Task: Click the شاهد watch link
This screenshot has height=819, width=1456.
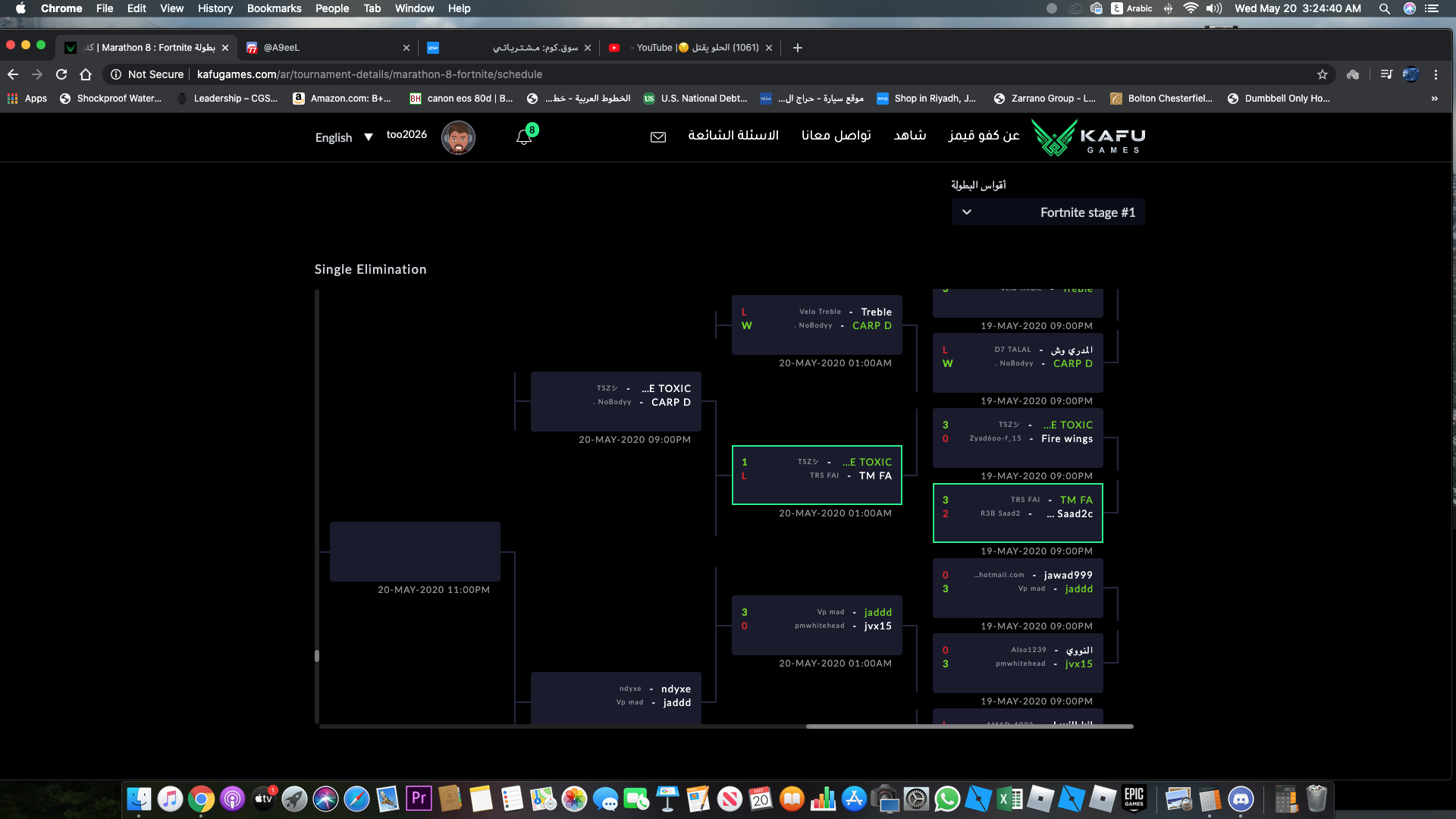Action: click(910, 135)
